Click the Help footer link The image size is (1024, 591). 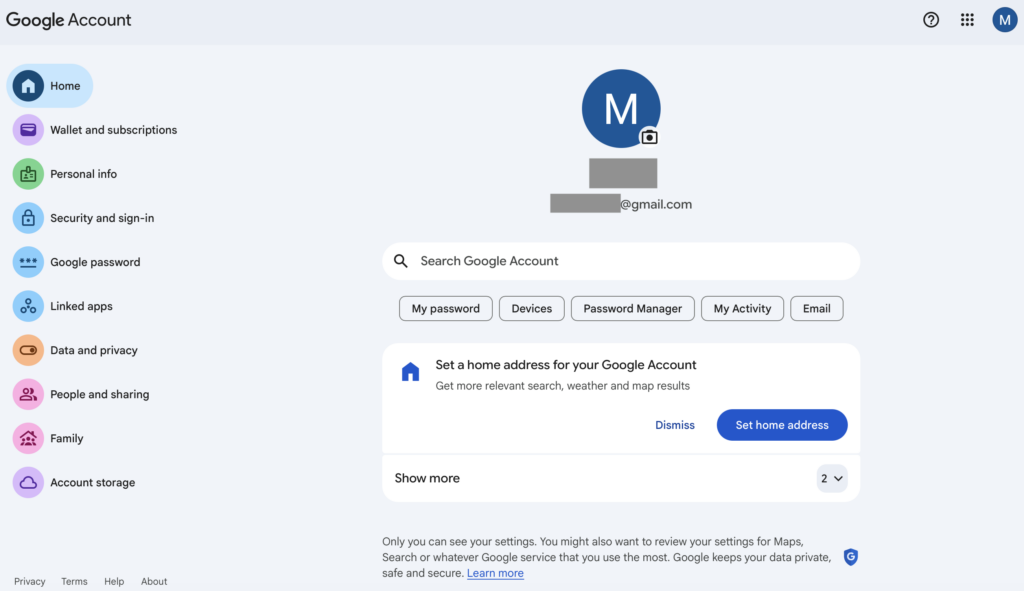(x=114, y=581)
